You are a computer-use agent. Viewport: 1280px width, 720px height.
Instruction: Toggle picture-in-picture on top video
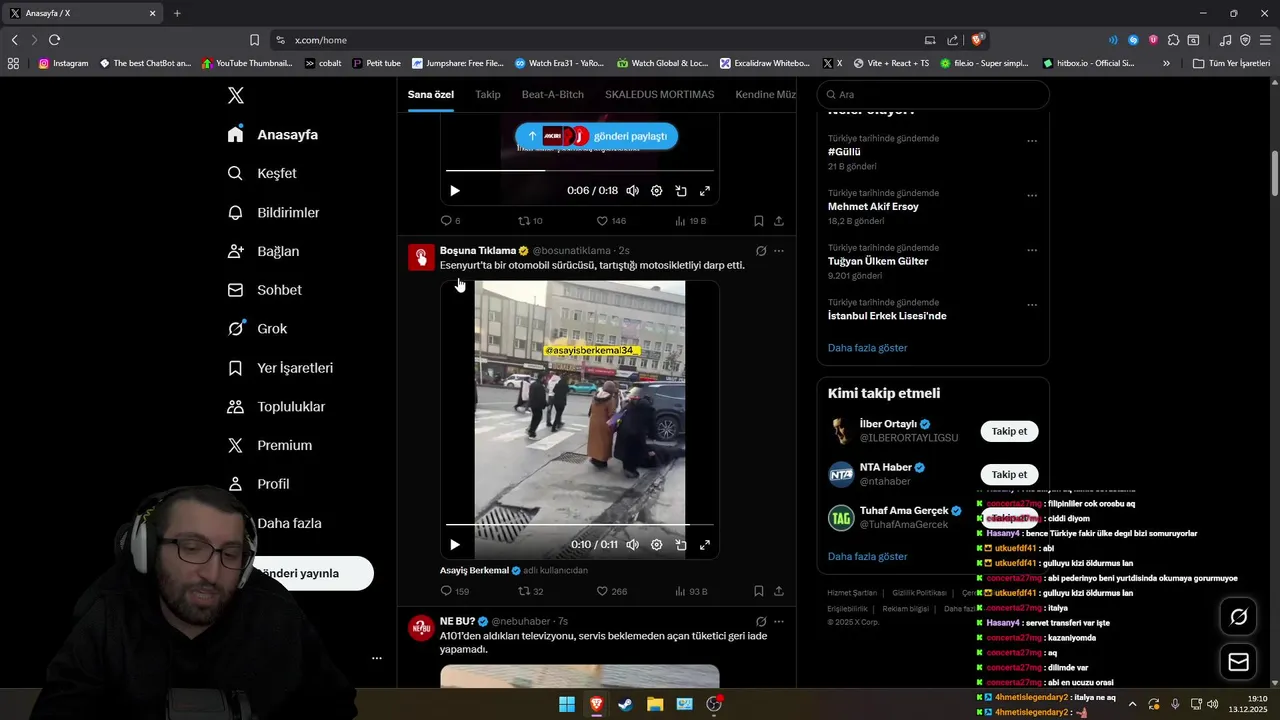[x=680, y=190]
